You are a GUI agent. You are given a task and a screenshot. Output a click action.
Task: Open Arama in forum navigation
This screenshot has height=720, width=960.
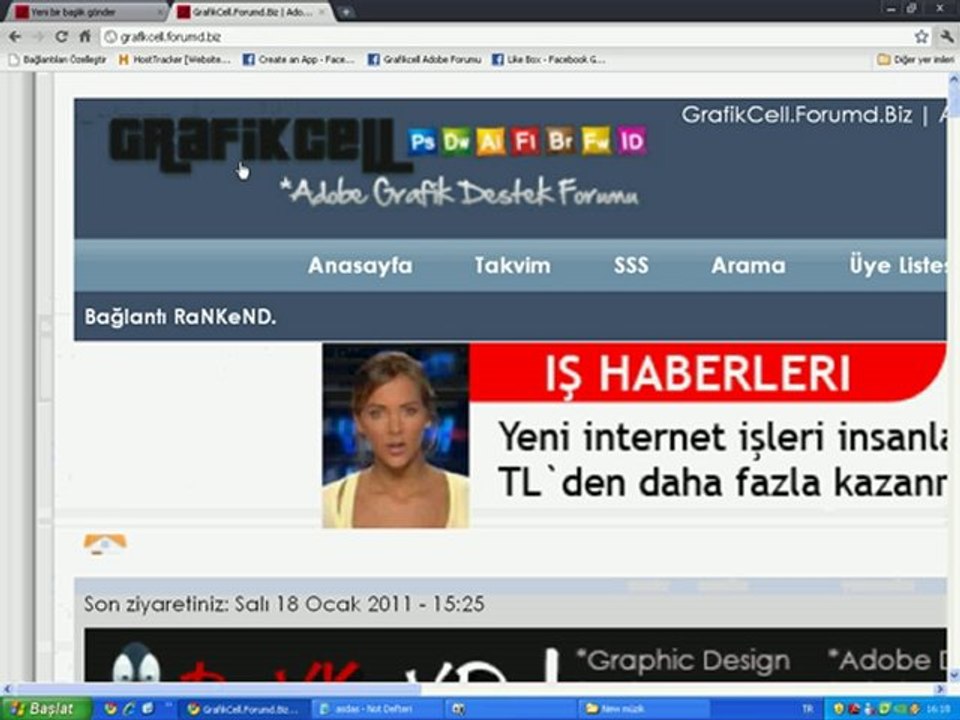click(748, 266)
